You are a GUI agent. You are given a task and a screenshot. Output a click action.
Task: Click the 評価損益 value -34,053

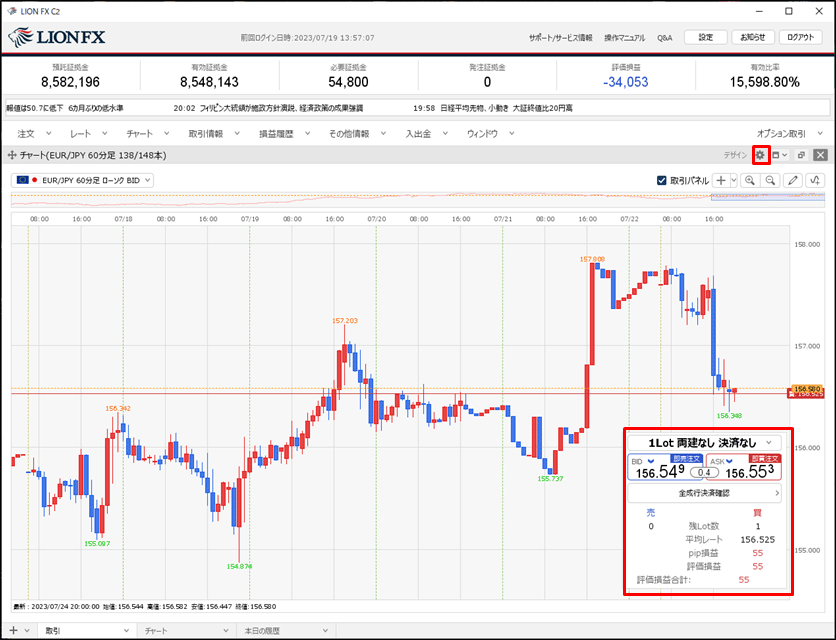pyautogui.click(x=625, y=82)
